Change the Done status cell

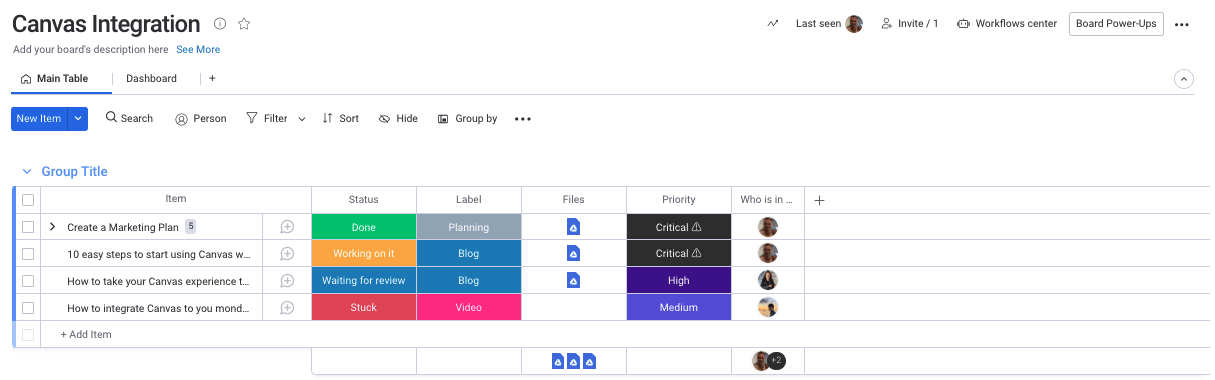pos(364,227)
